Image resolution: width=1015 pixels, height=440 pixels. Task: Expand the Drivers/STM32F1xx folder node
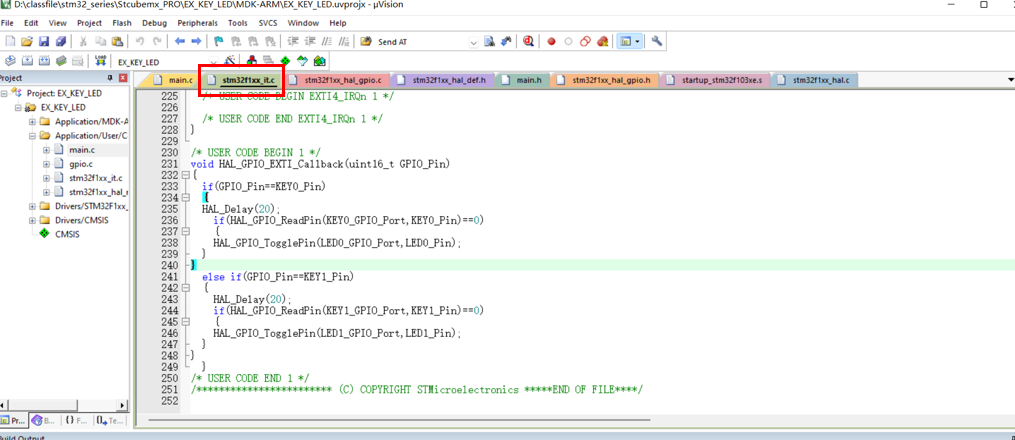[32, 206]
